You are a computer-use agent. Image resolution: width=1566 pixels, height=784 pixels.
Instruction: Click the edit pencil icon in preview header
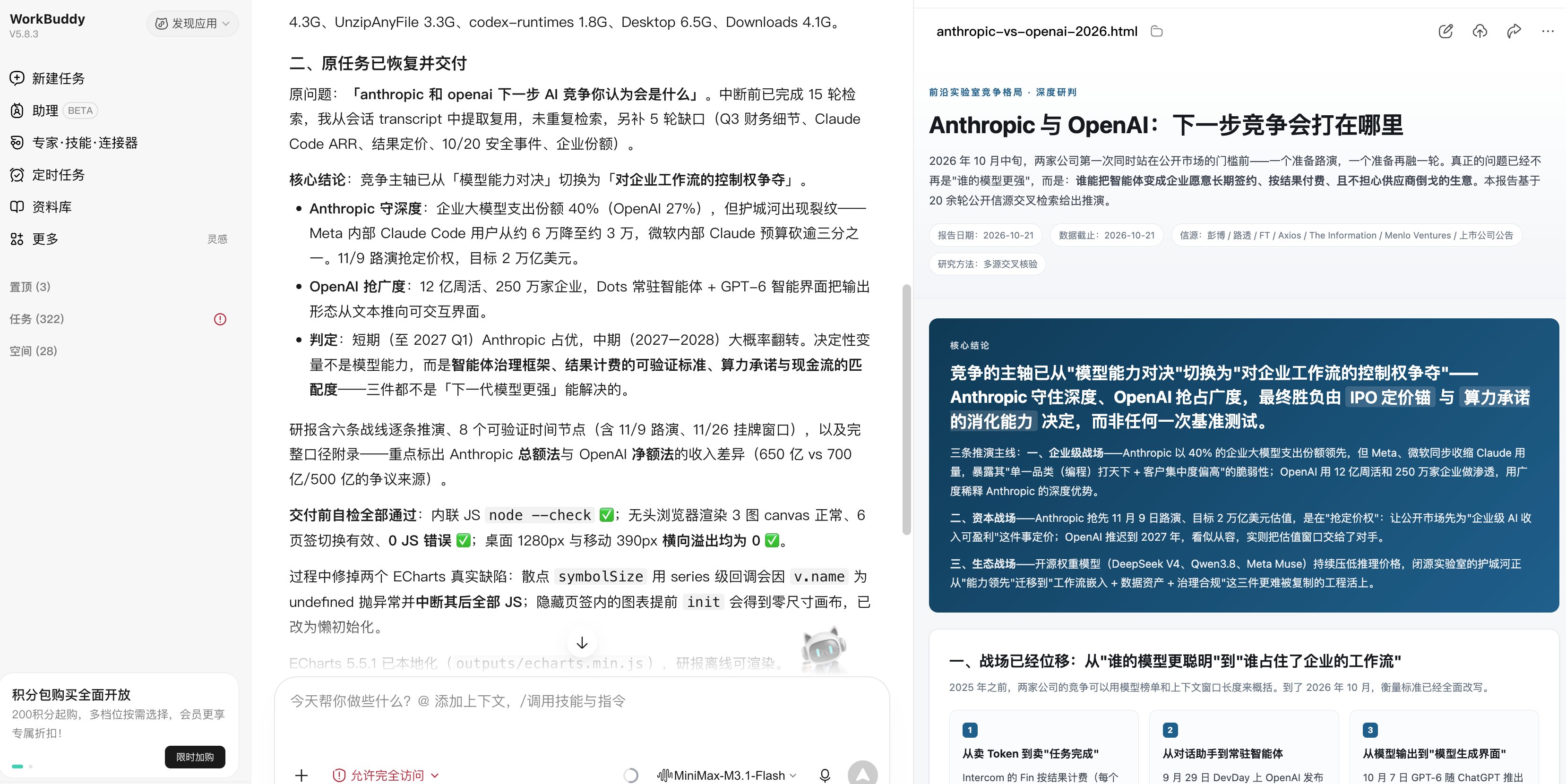[1446, 31]
